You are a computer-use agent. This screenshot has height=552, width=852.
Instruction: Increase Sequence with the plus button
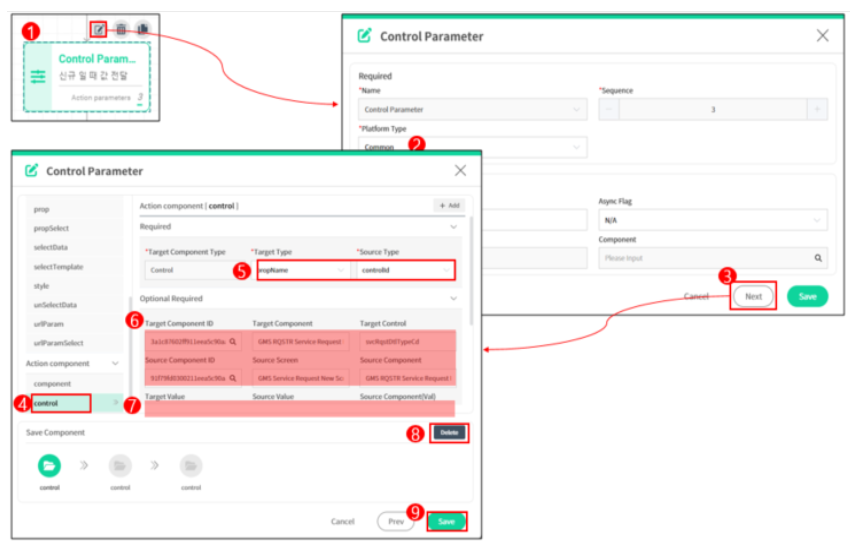[817, 109]
